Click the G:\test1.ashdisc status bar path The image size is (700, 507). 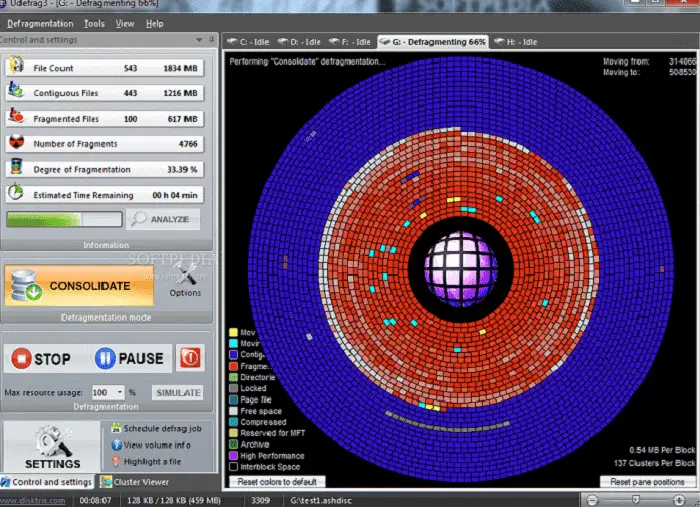click(x=321, y=501)
